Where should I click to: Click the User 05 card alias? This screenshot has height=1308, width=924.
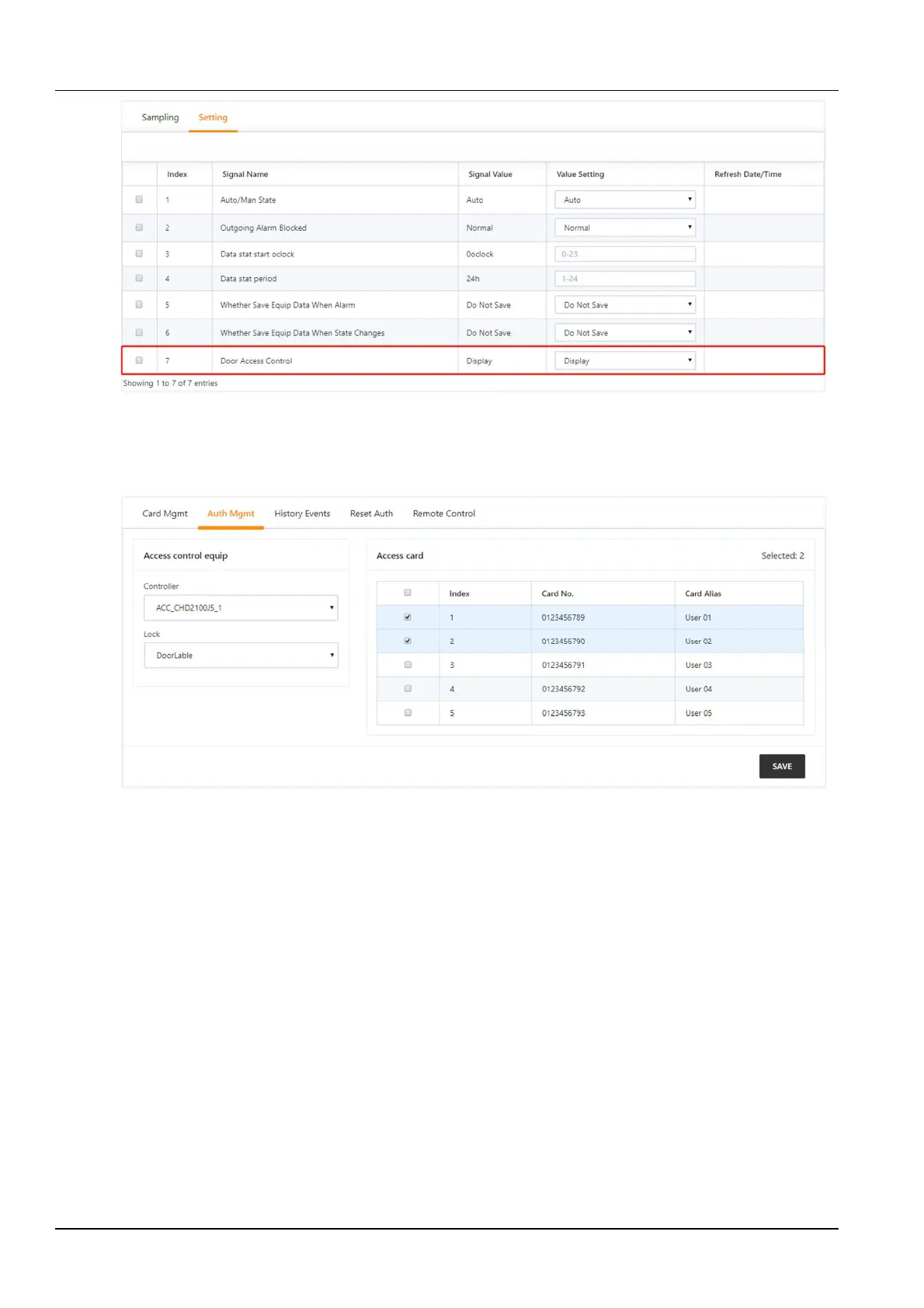click(x=698, y=712)
